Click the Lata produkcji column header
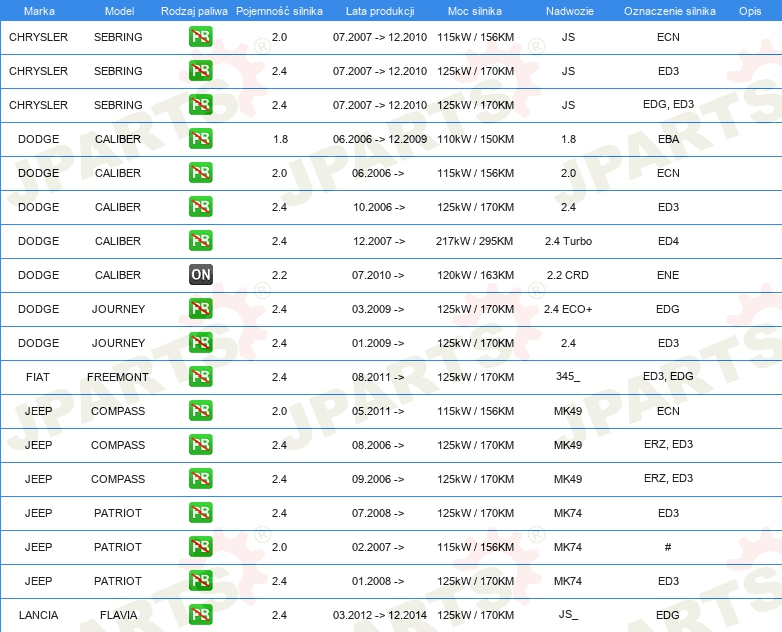Viewport: 782px width, 632px height. click(380, 11)
